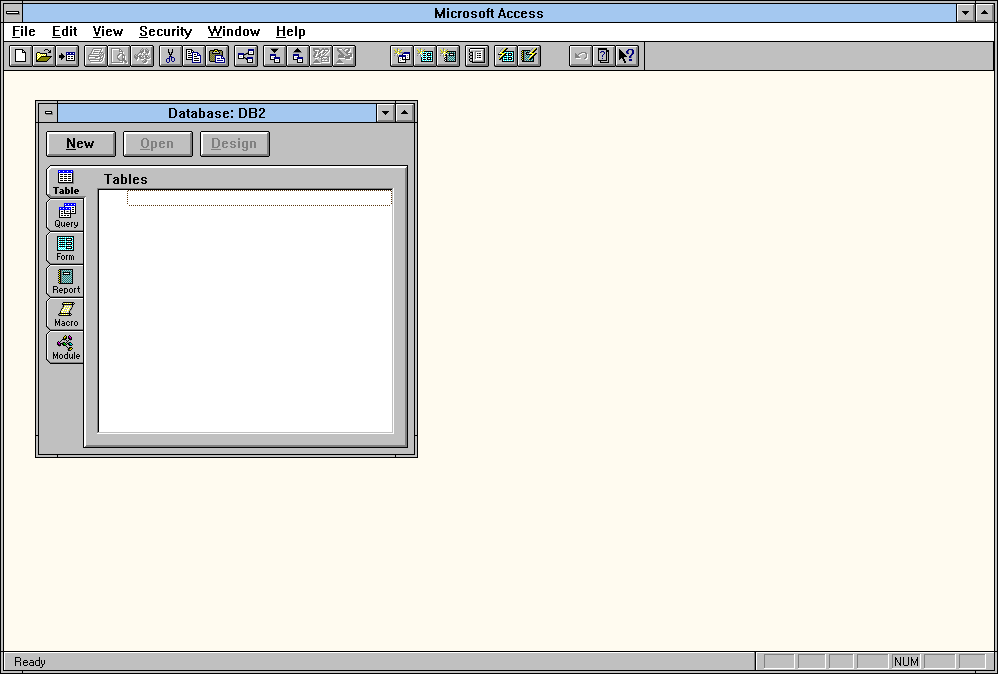
Task: Click the New Query toolbar icon
Action: coord(401,56)
